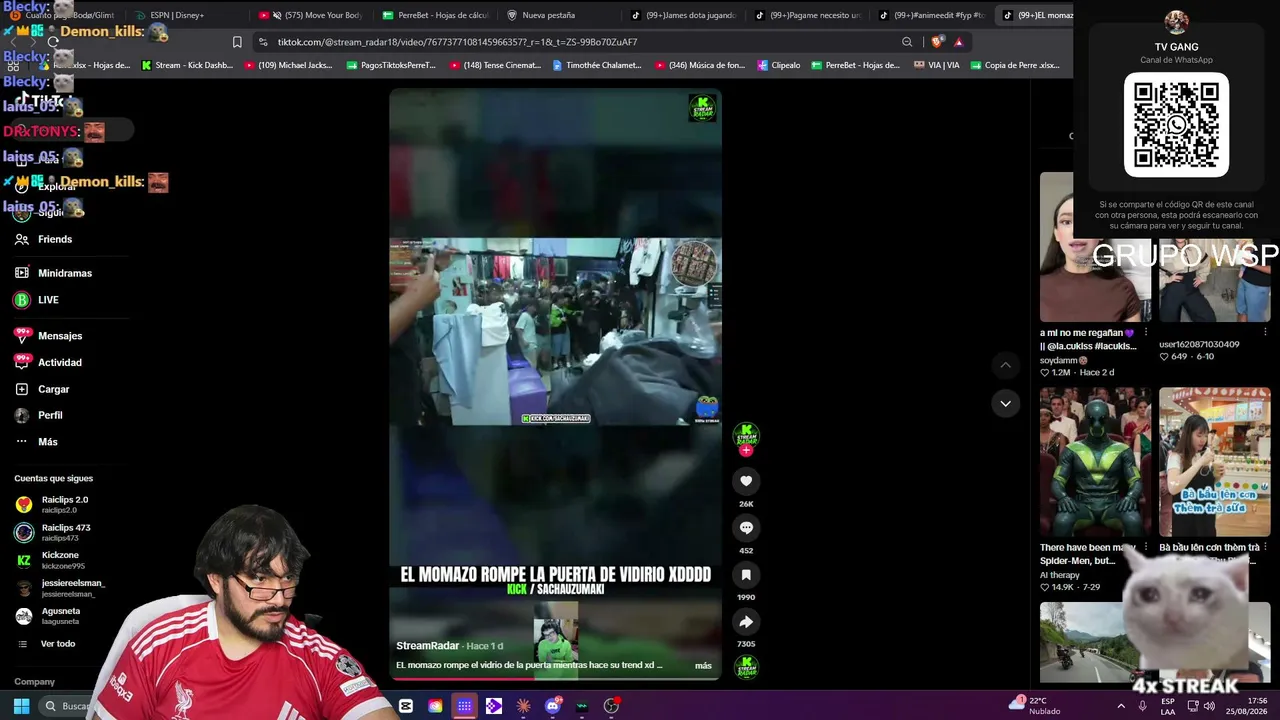Open OBS Studio from the taskbar
The height and width of the screenshot is (720, 1280).
tap(611, 706)
